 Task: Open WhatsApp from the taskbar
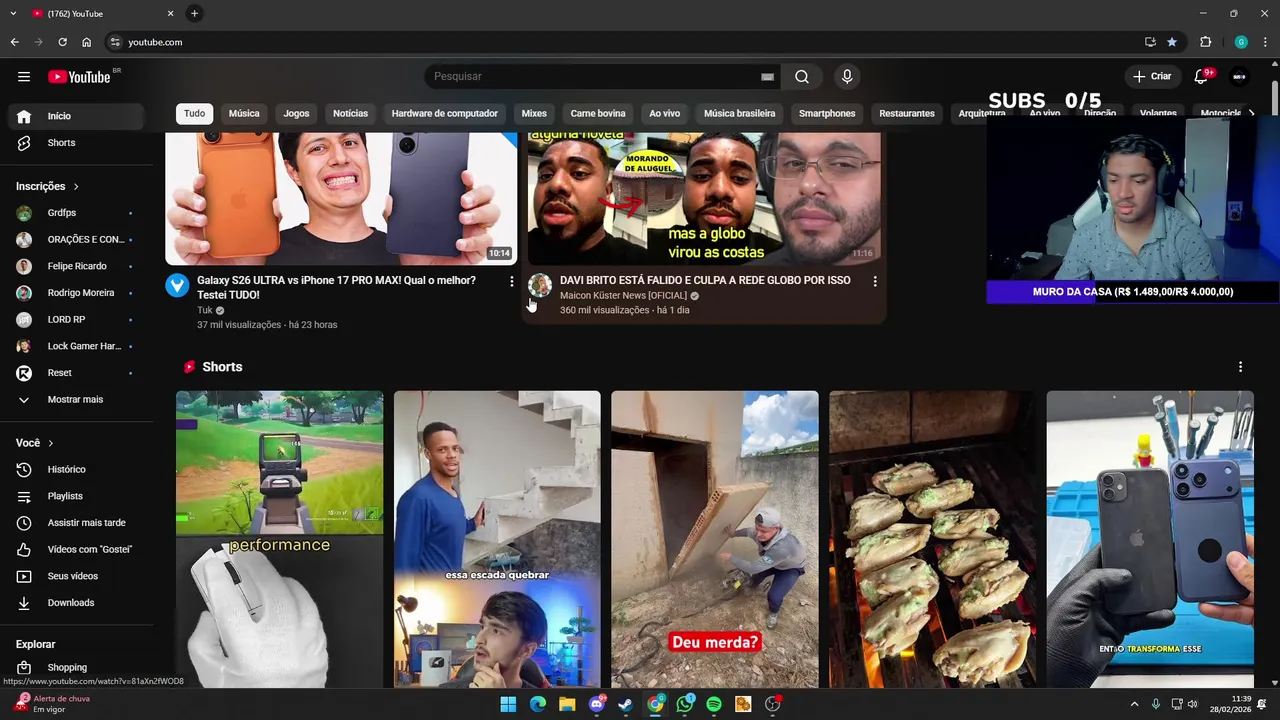(684, 704)
